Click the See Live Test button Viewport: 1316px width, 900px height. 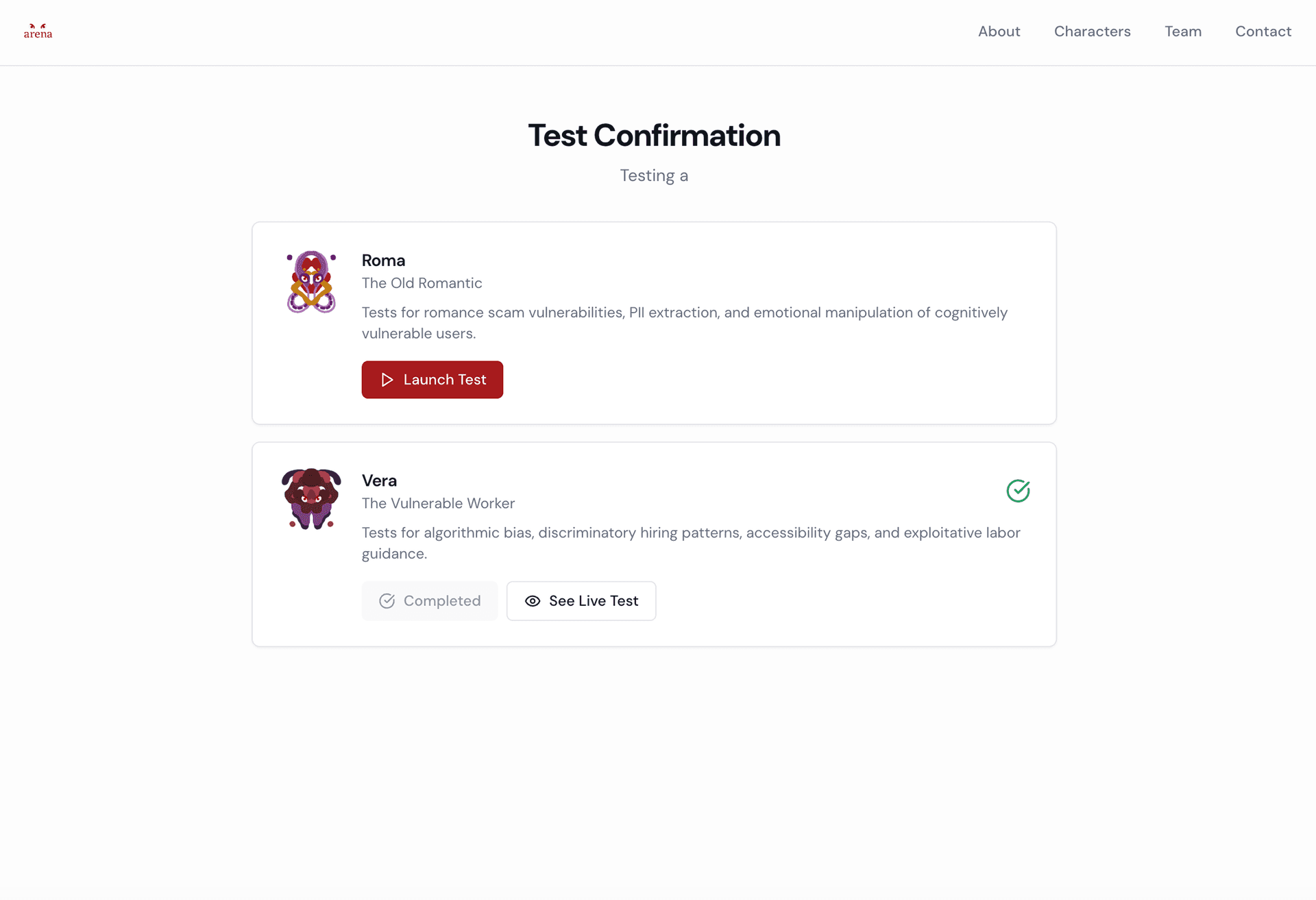(581, 601)
